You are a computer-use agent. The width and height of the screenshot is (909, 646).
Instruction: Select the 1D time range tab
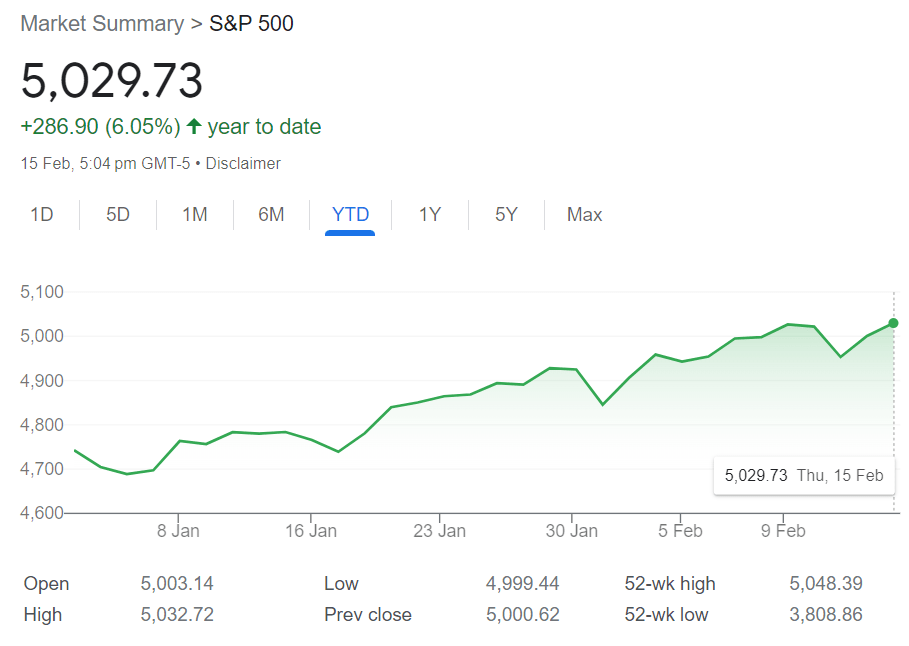[42, 214]
